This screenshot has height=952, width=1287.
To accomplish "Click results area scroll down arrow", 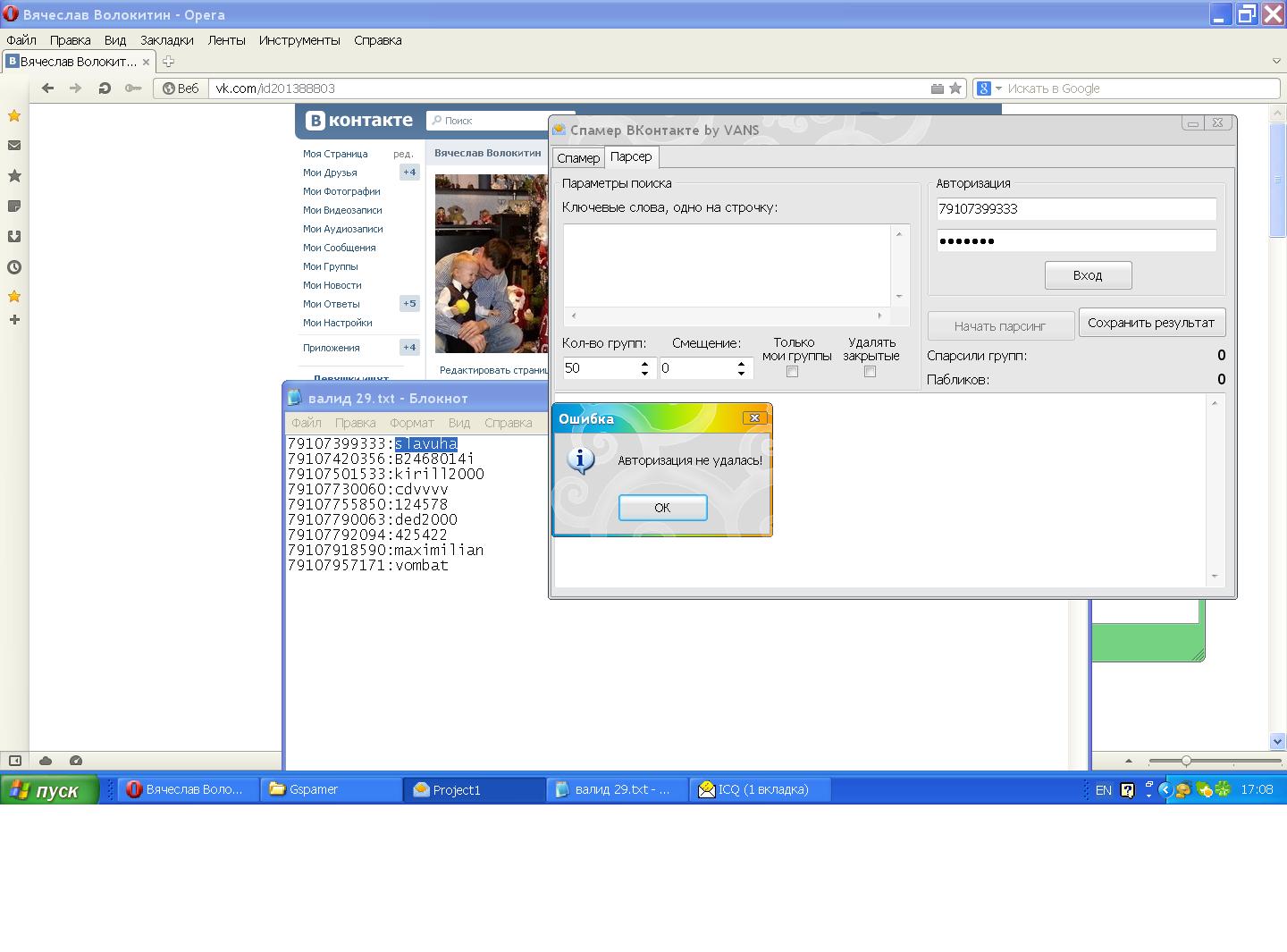I will (x=1214, y=577).
